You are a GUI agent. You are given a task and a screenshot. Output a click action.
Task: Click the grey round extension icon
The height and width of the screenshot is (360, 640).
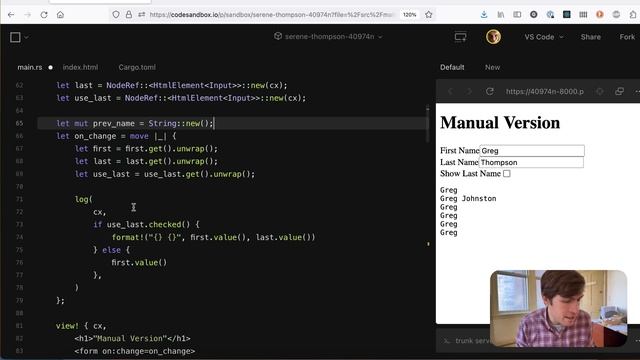[x=616, y=15]
